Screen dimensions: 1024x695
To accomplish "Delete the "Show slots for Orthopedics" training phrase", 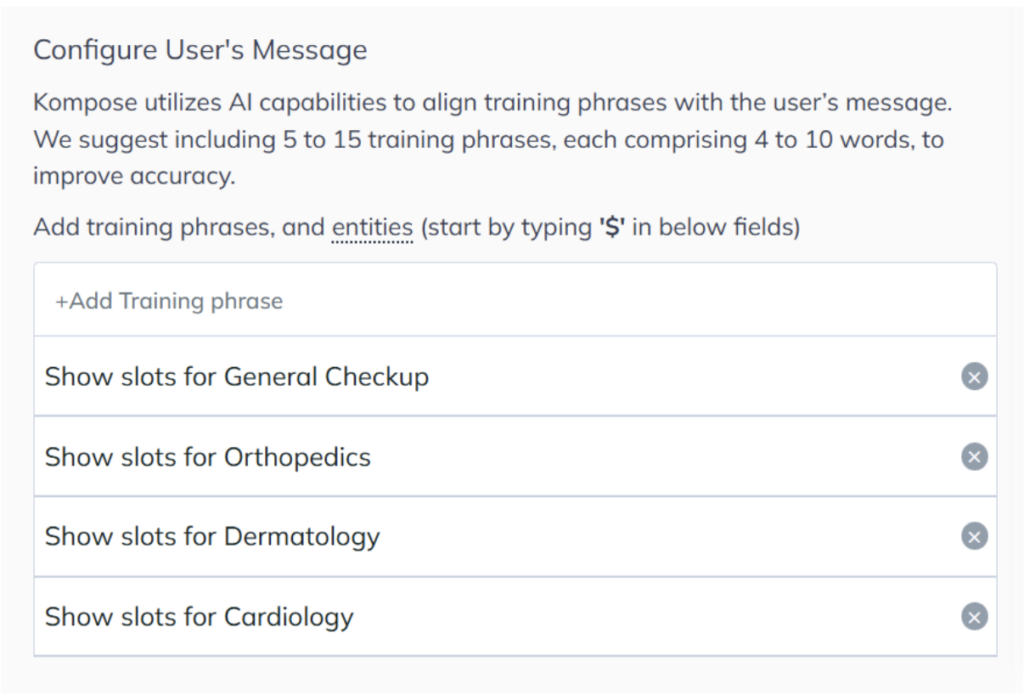I will 972,457.
